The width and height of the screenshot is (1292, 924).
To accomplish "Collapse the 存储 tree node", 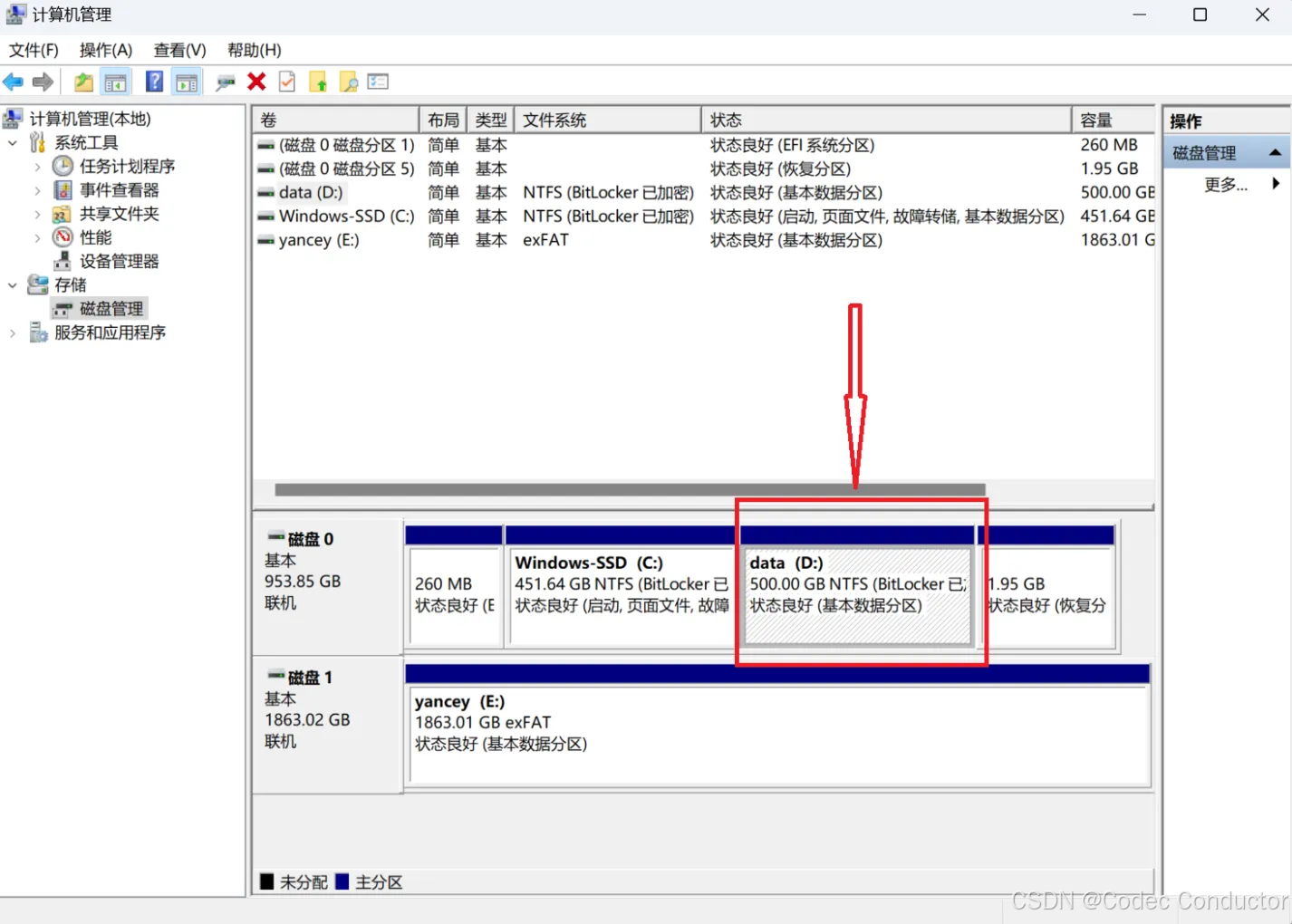I will (13, 285).
